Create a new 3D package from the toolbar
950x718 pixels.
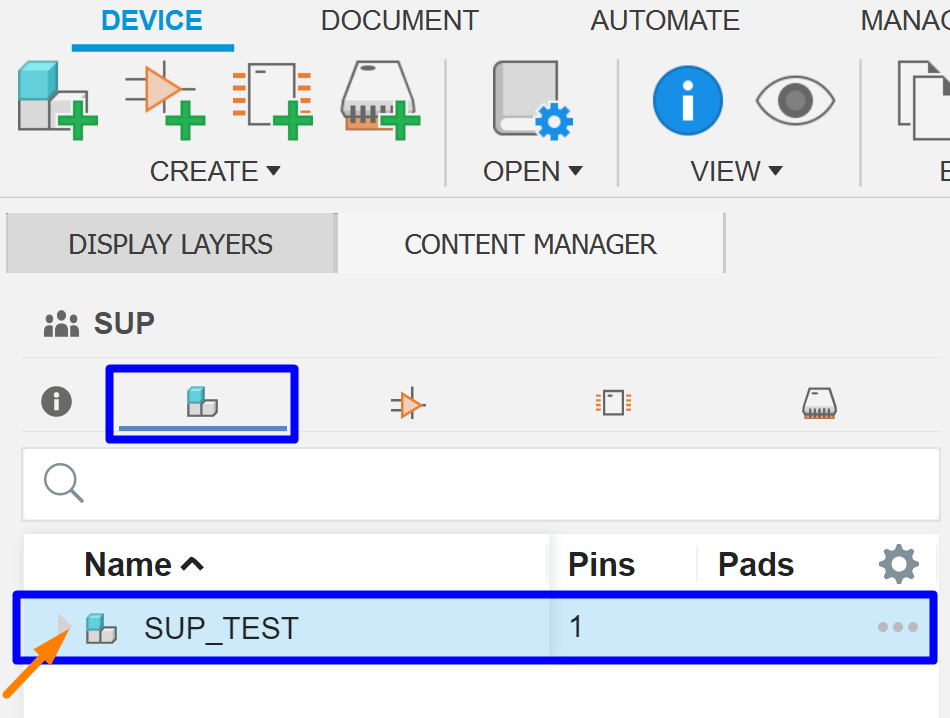pos(380,97)
